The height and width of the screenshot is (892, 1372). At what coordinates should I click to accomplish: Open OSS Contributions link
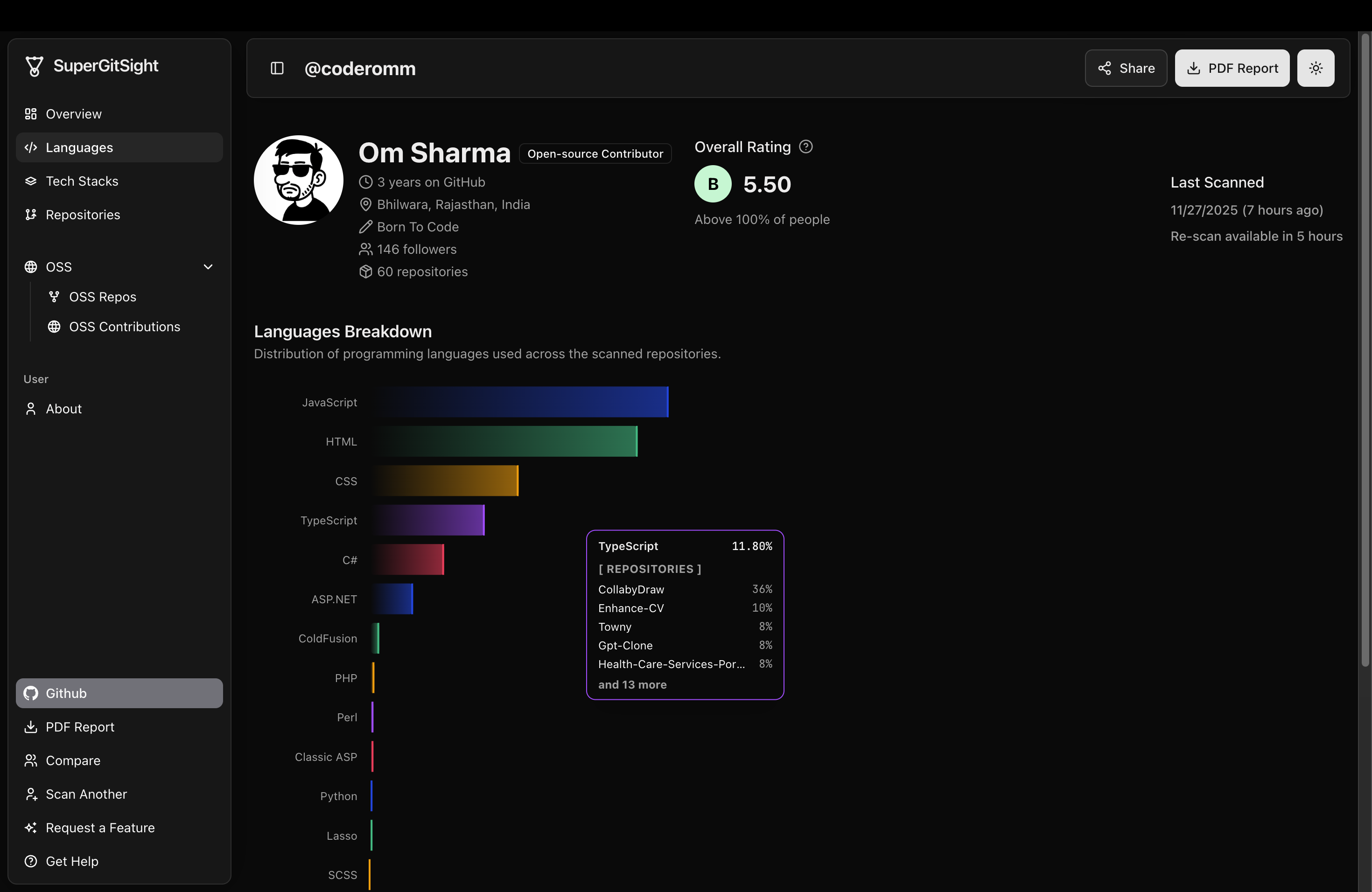click(124, 327)
